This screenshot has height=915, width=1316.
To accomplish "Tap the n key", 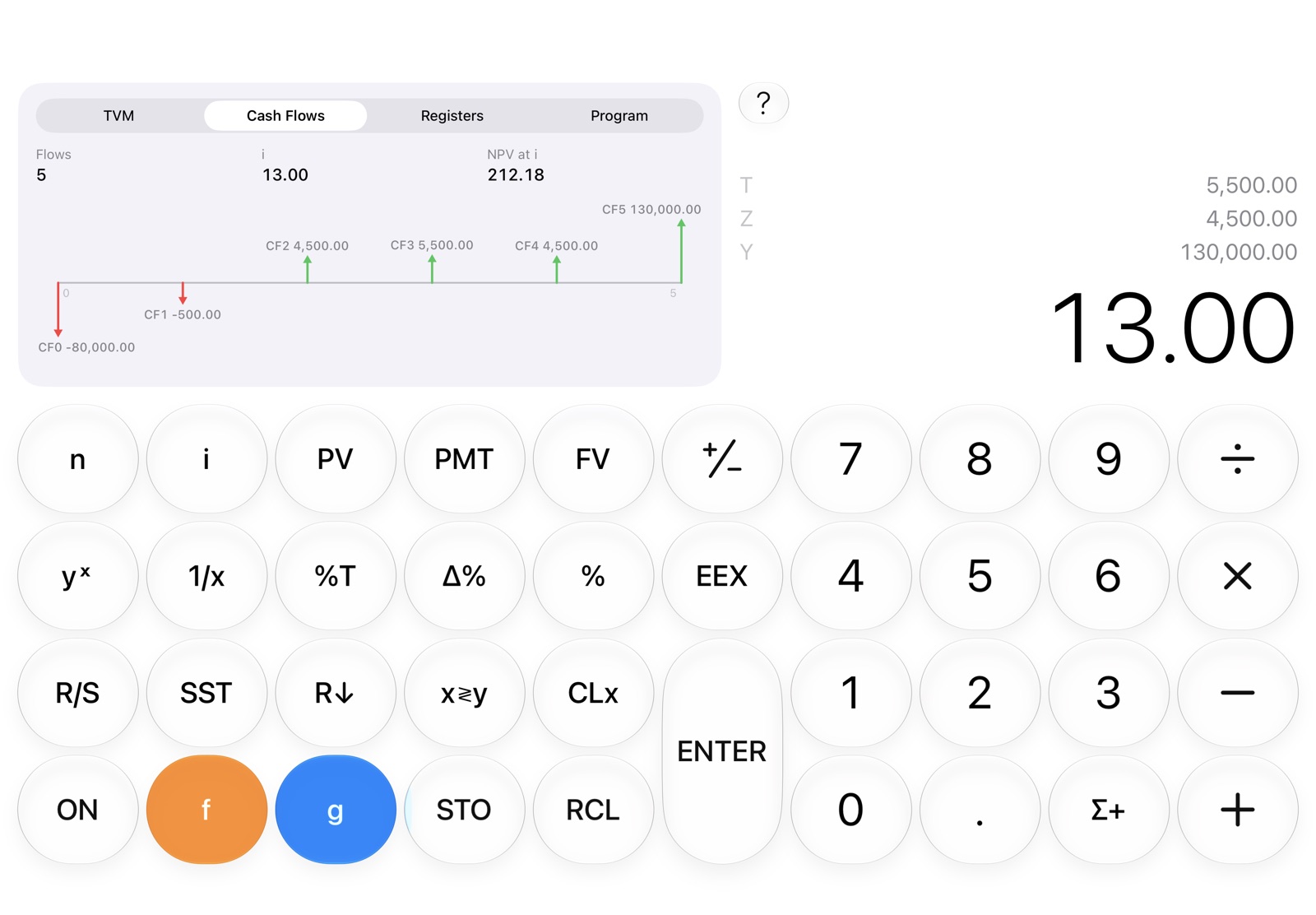I will pyautogui.click(x=77, y=459).
